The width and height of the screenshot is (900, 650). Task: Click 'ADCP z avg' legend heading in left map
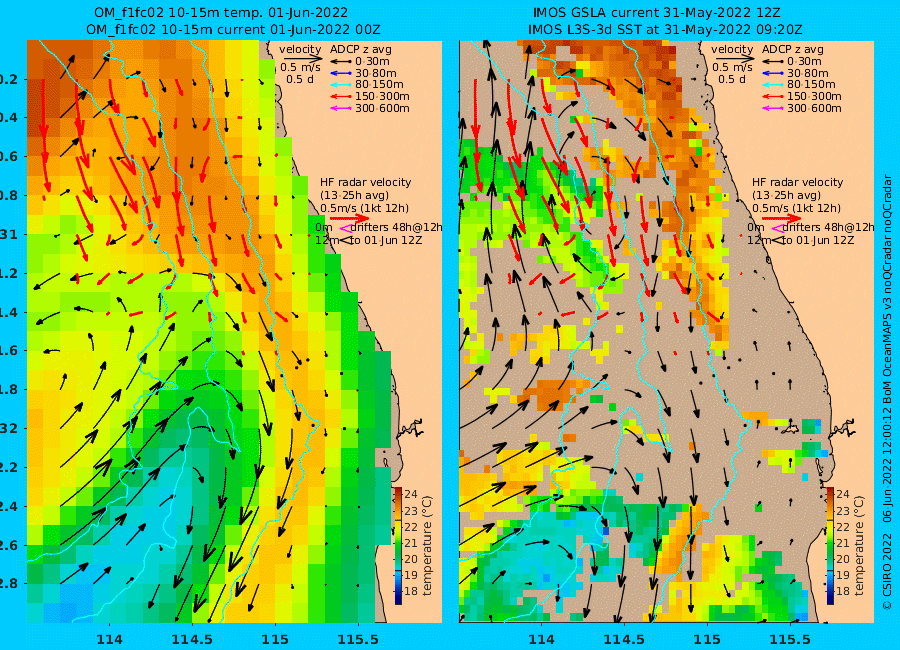tap(360, 49)
